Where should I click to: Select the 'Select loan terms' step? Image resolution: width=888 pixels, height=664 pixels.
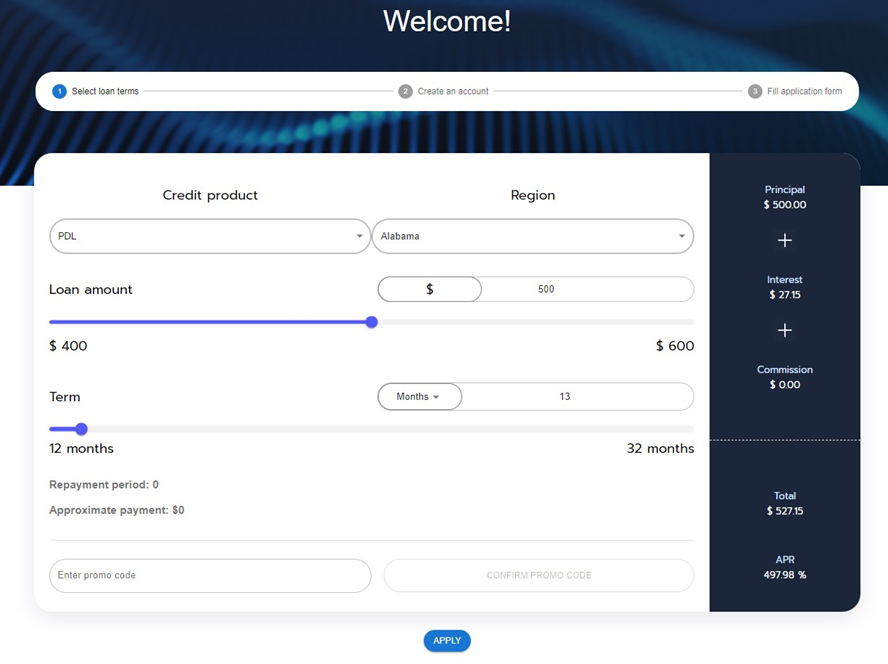[x=105, y=91]
